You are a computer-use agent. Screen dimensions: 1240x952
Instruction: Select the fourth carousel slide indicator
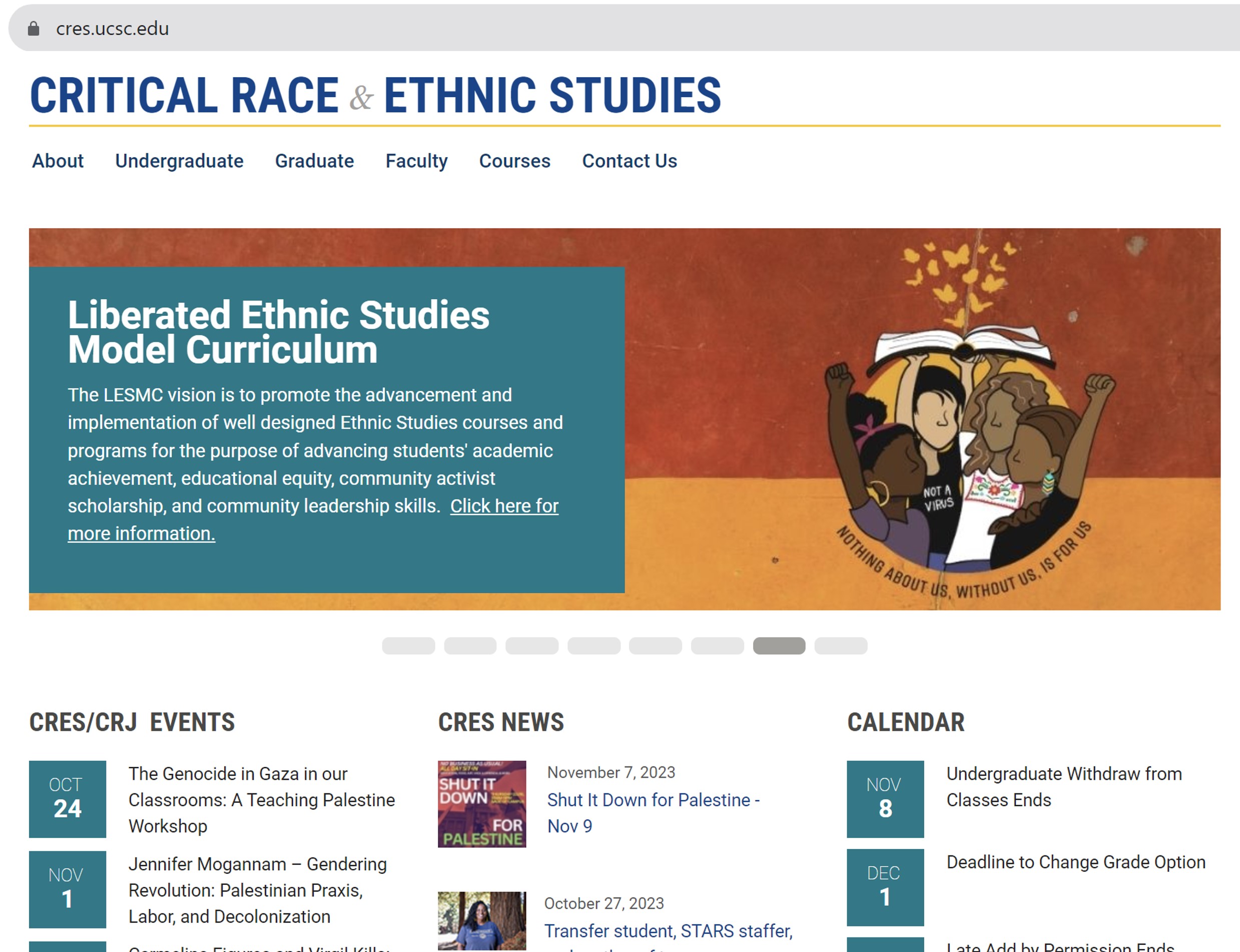(x=593, y=646)
